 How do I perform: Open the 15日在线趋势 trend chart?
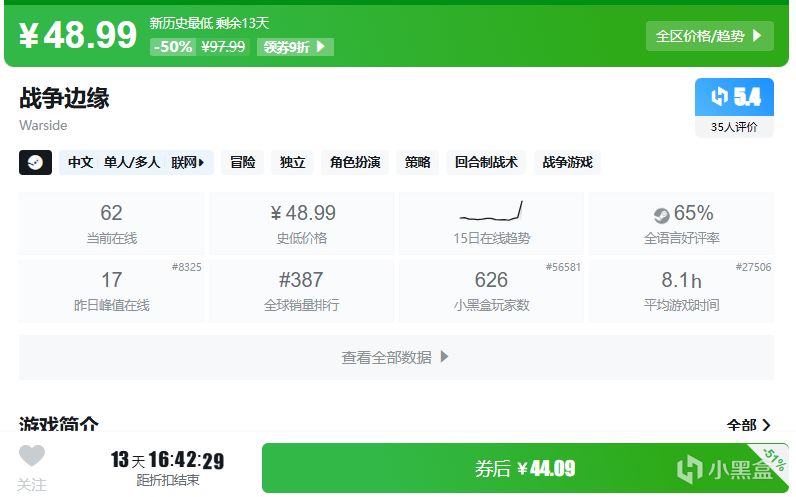tap(491, 223)
